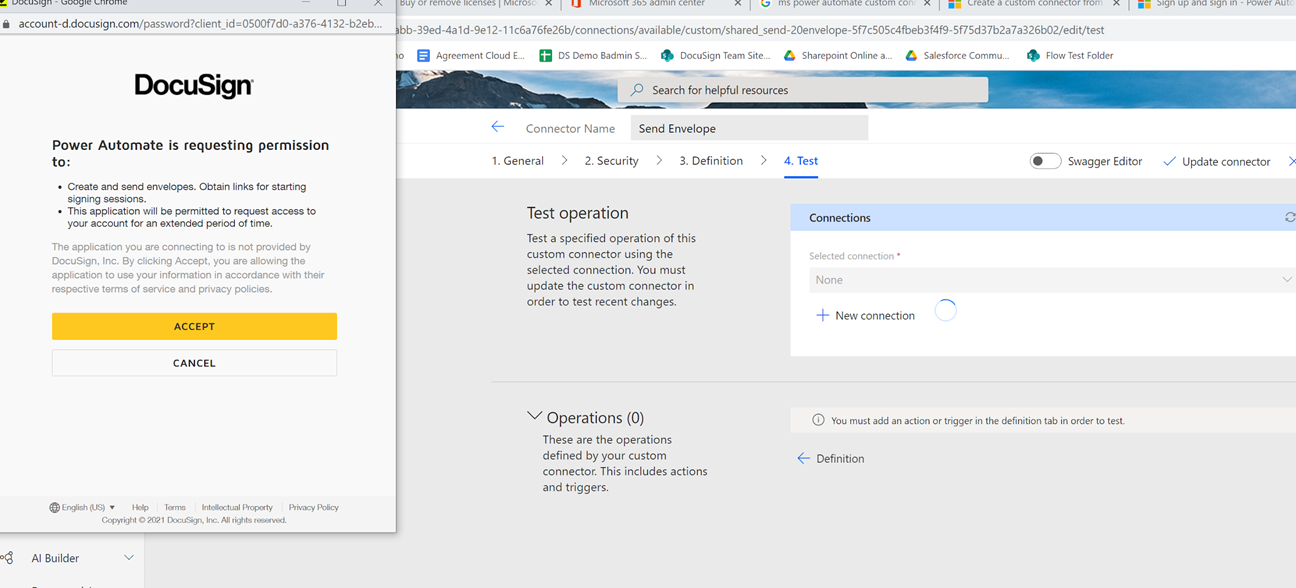The image size is (1296, 588).
Task: Cancel the DocuSign permission request
Action: tap(194, 362)
